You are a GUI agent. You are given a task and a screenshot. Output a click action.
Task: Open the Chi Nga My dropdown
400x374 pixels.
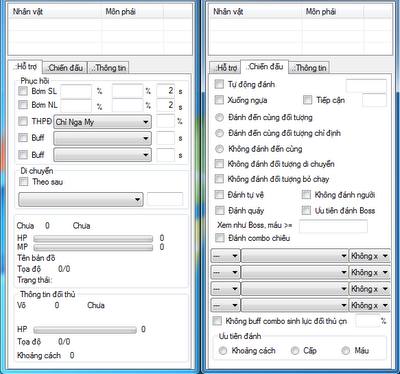(x=102, y=122)
